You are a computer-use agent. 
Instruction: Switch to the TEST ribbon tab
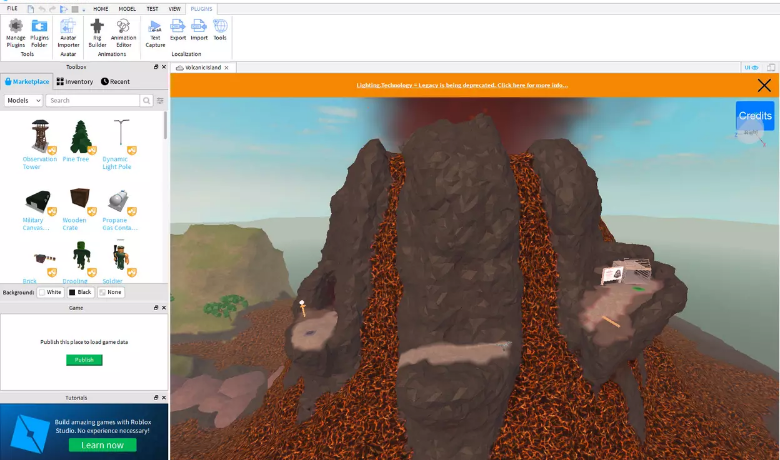152,9
